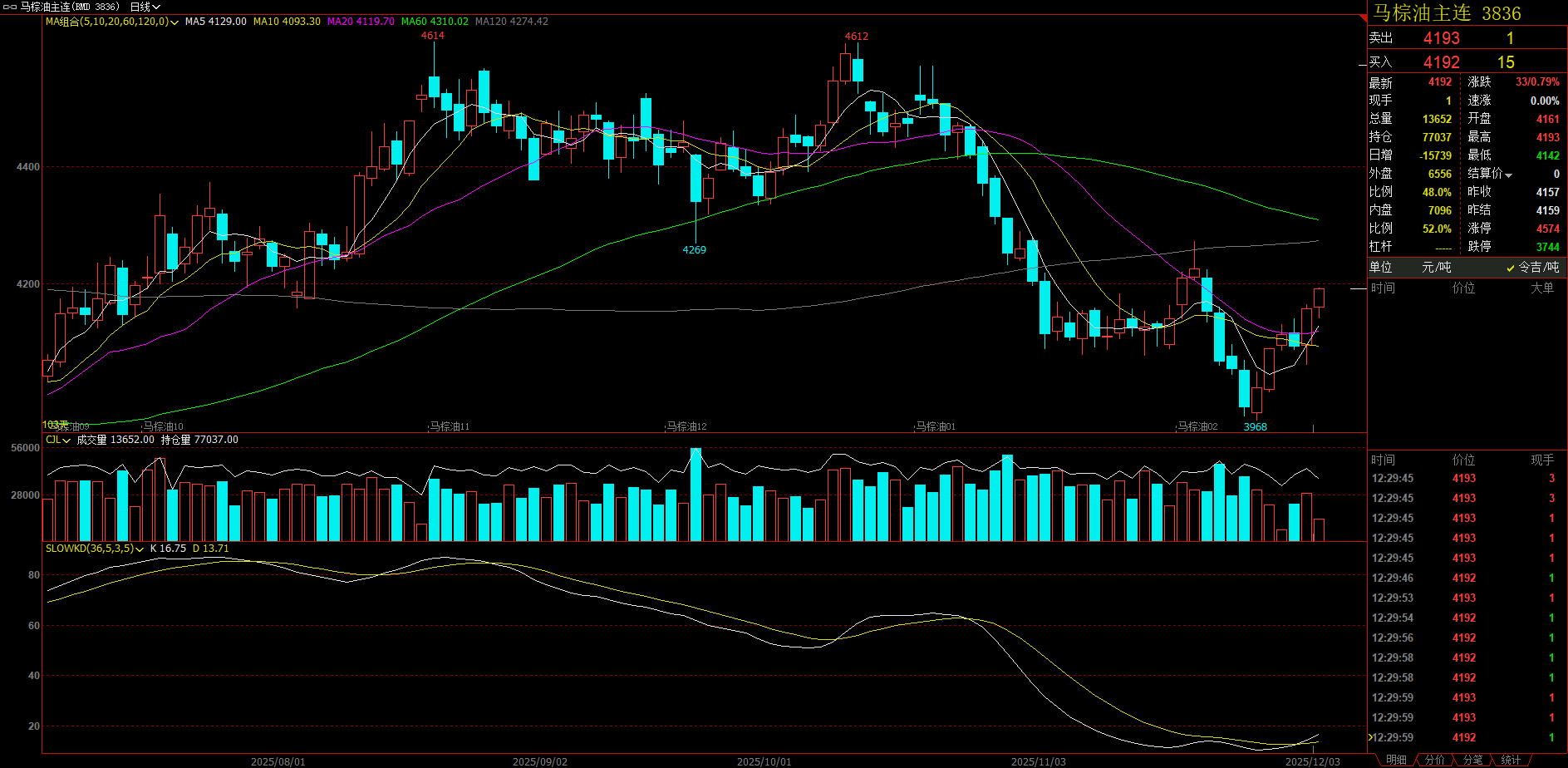Open the 统计 tab
This screenshot has width=1568, height=768.
pyautogui.click(x=1511, y=760)
